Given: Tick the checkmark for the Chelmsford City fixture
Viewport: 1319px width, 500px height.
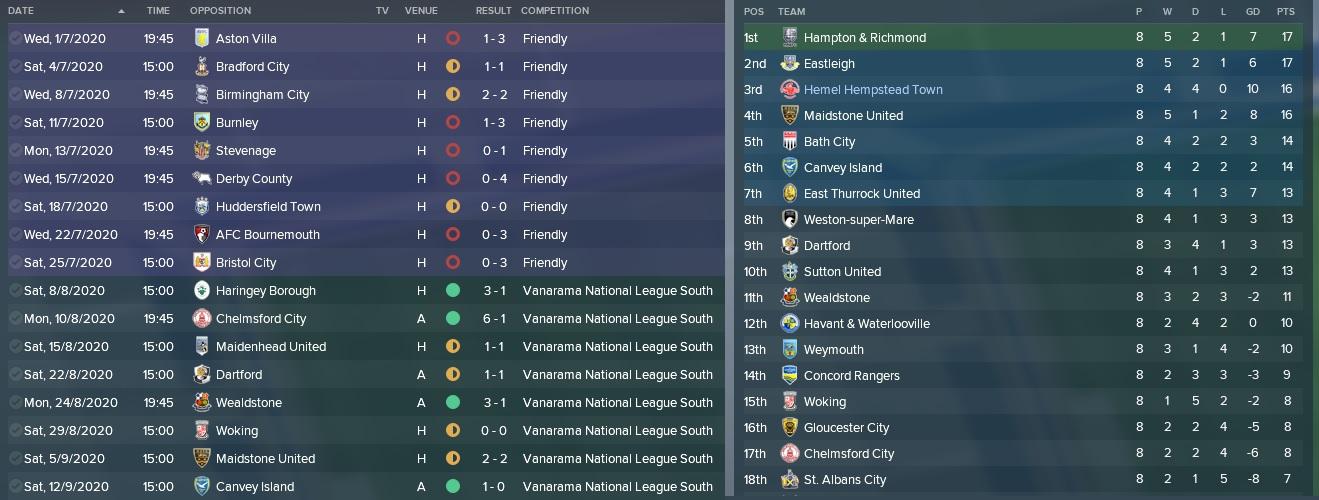Looking at the screenshot, I should pyautogui.click(x=15, y=318).
